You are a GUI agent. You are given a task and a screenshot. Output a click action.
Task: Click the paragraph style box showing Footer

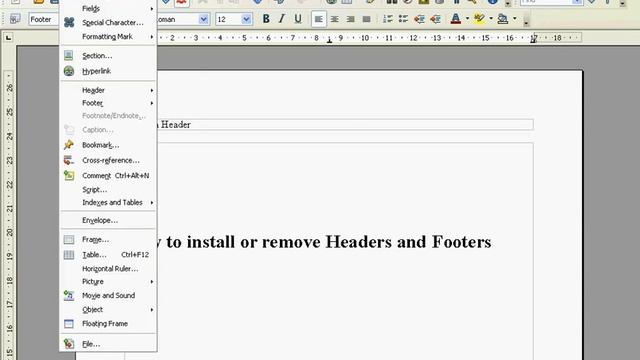tap(43, 19)
